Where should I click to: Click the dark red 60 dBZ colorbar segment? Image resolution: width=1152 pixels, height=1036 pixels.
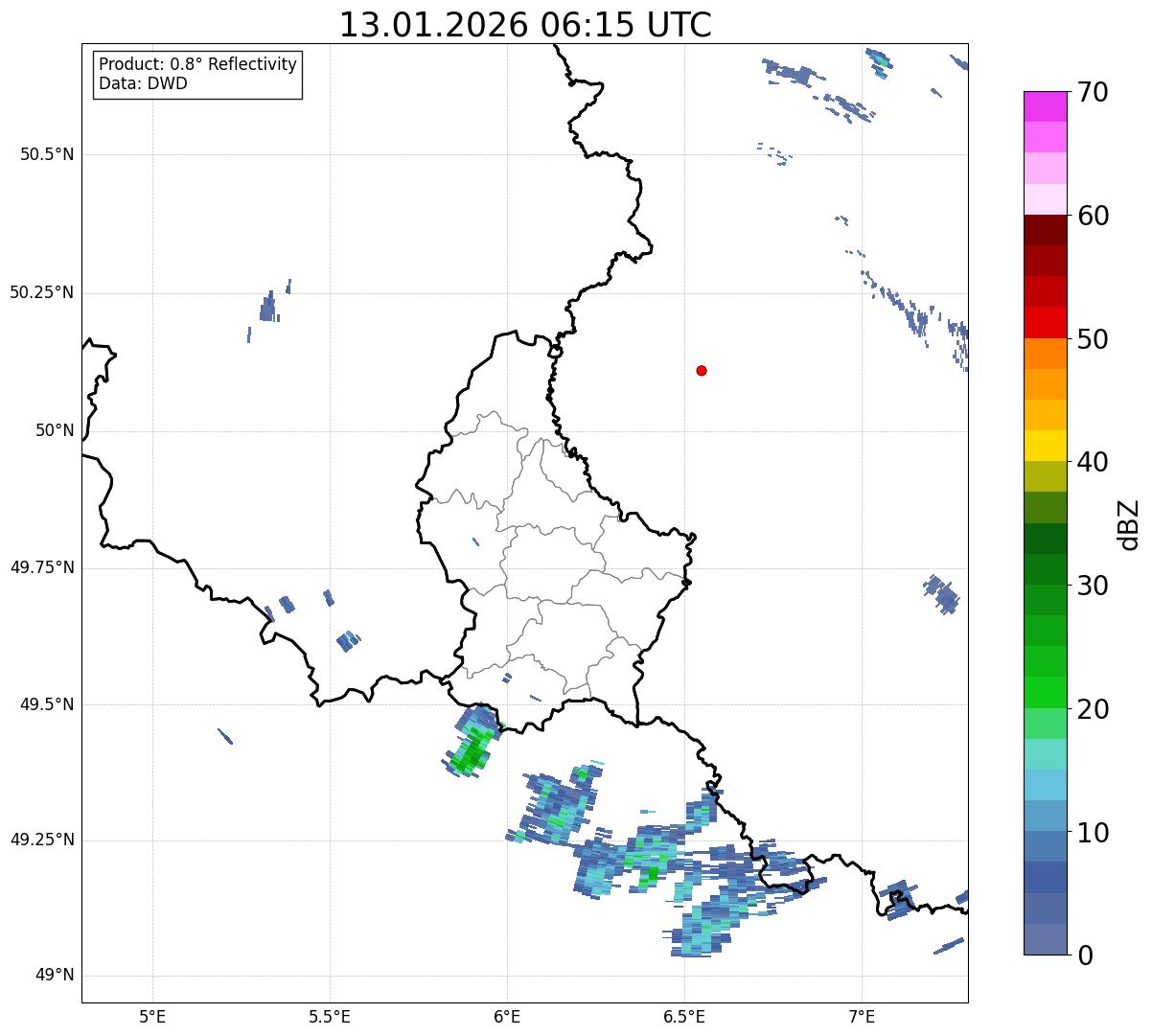pos(1045,230)
